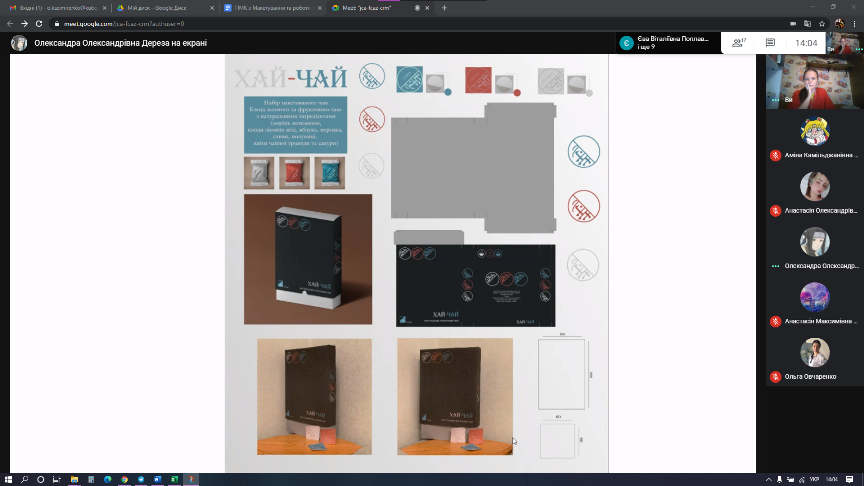Click Анастасія Олександрівна's avatar tile
The width and height of the screenshot is (864, 486).
click(x=815, y=194)
